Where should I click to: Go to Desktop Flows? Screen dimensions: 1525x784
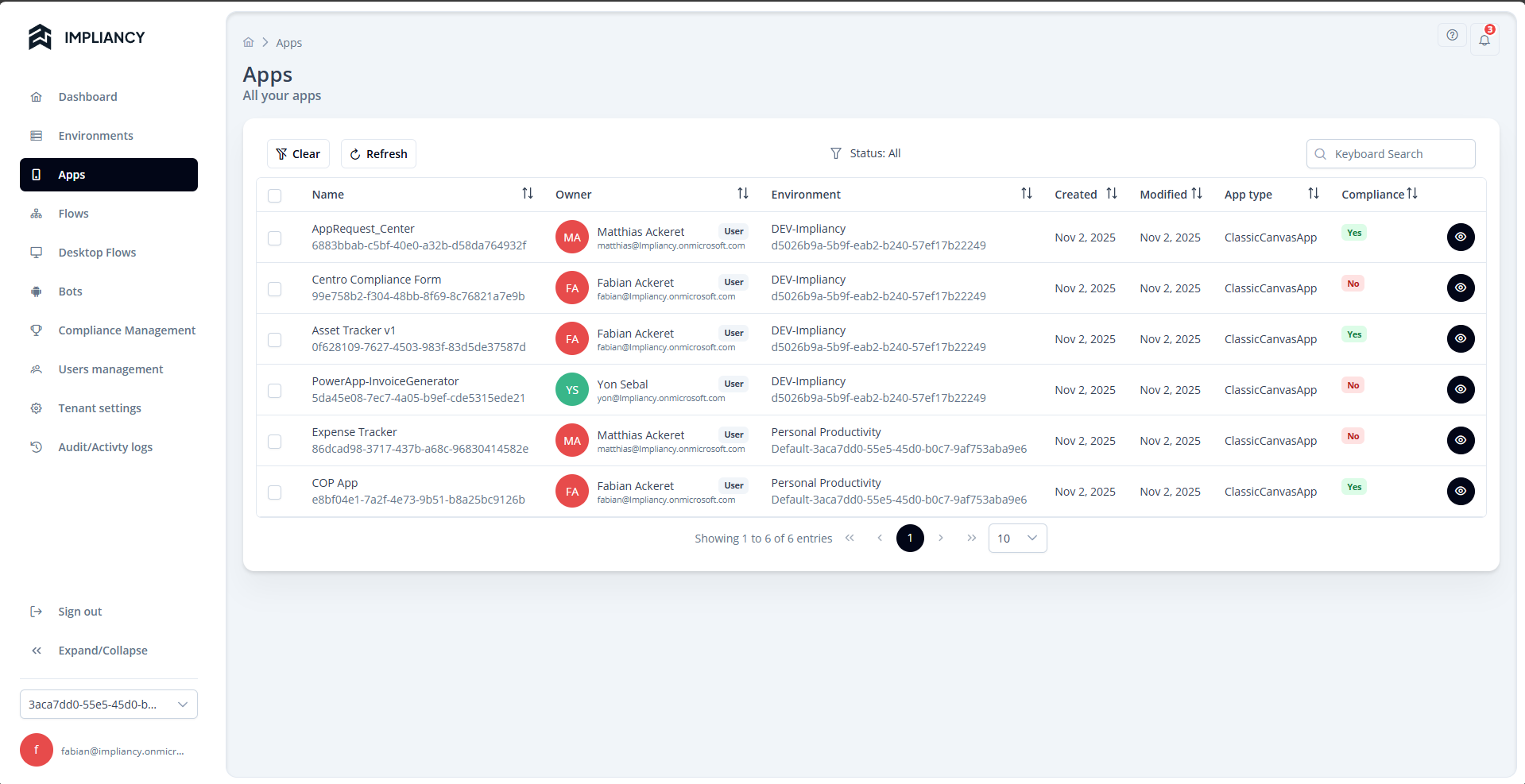click(x=97, y=252)
